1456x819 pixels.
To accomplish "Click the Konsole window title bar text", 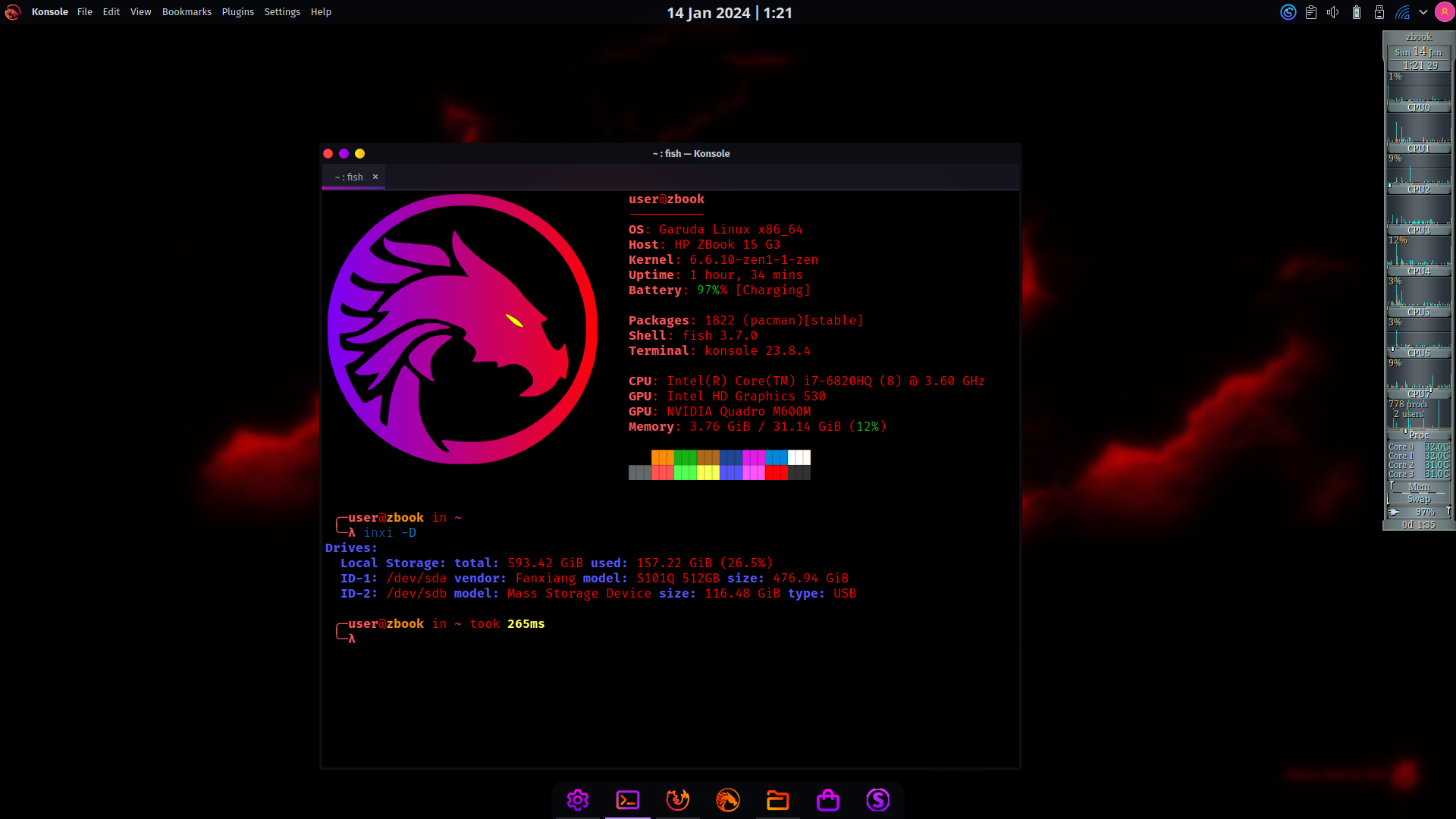I will click(691, 153).
